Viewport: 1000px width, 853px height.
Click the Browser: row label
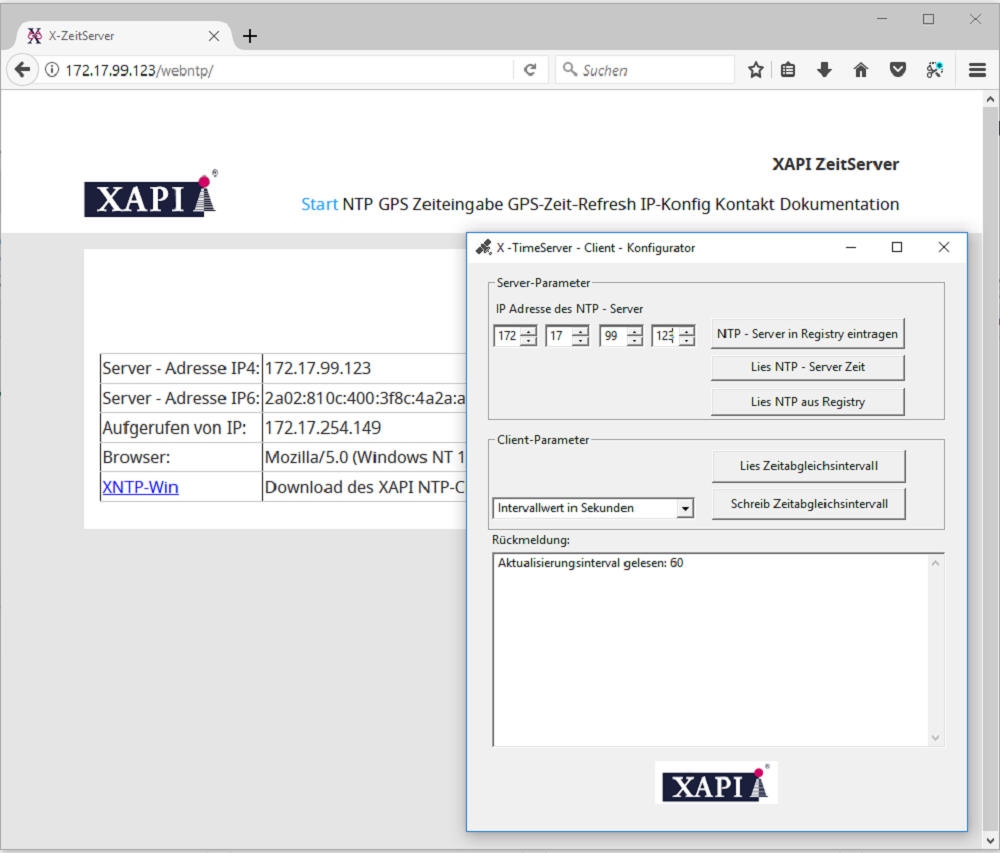[136, 458]
